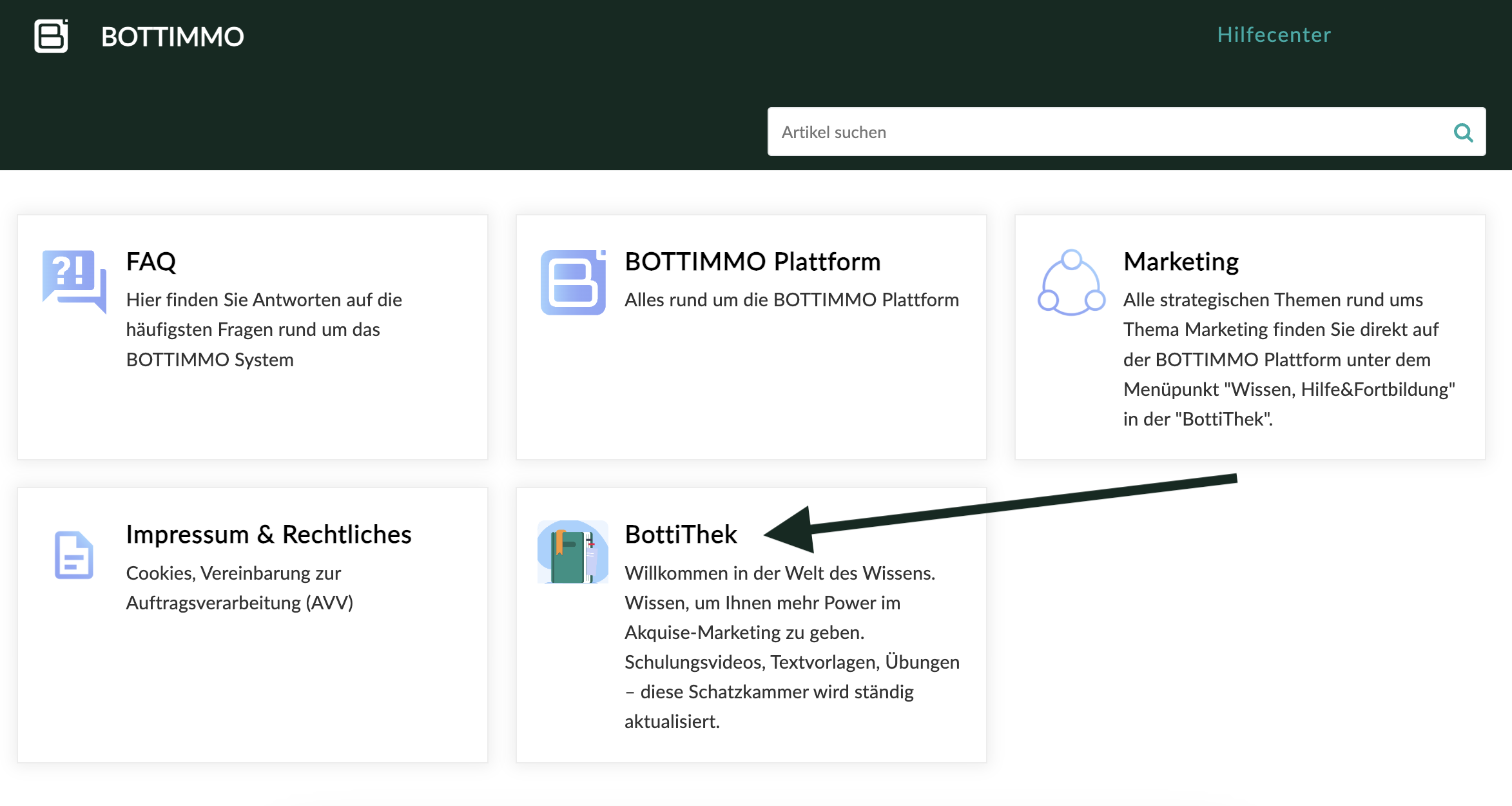Click the FAQ description about häufigsten Fragen
Screen dimensions: 1512x806
(264, 329)
